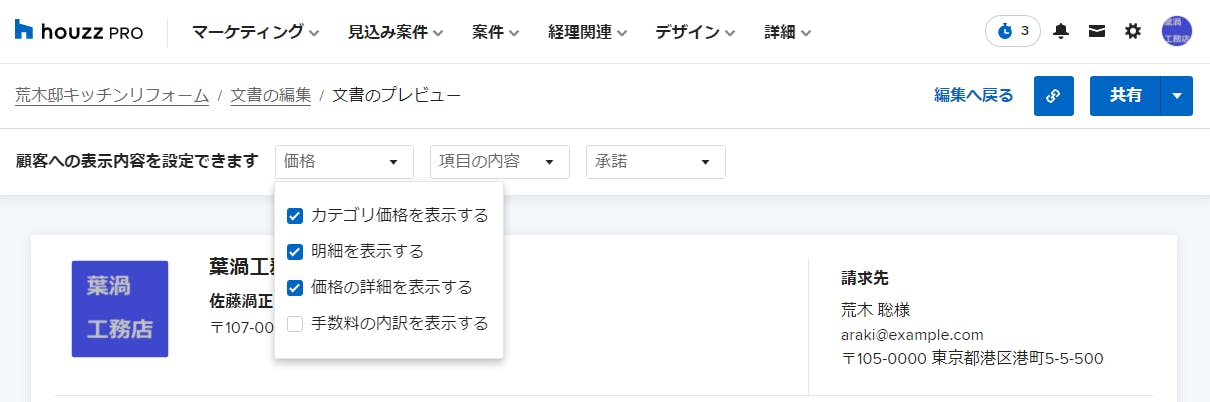
Task: Click the 編集へ戻る link
Action: click(x=974, y=96)
